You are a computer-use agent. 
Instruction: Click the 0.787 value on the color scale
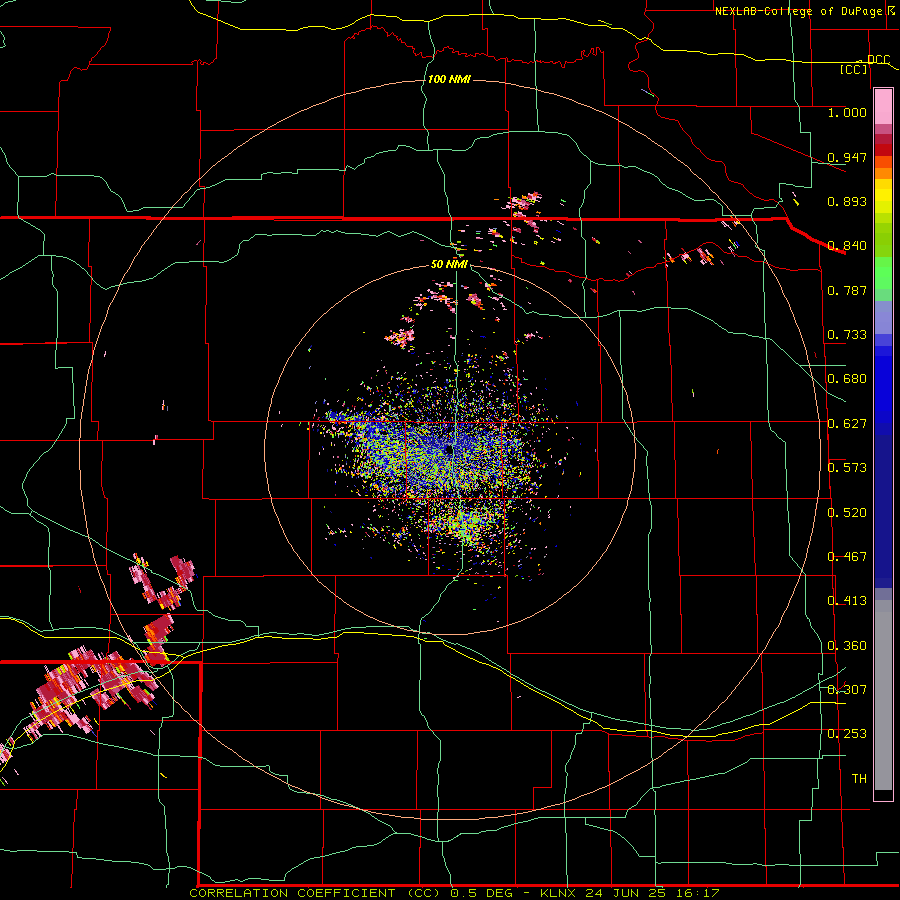coord(847,290)
